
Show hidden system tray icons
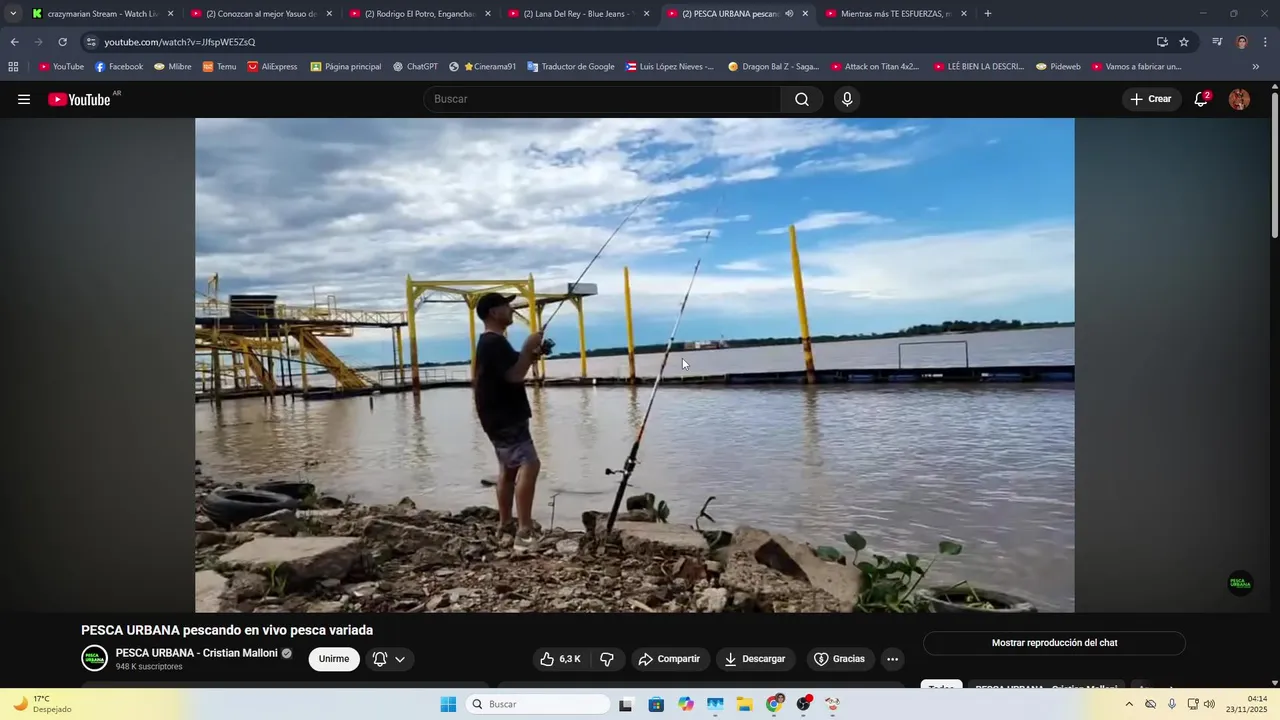click(x=1129, y=704)
